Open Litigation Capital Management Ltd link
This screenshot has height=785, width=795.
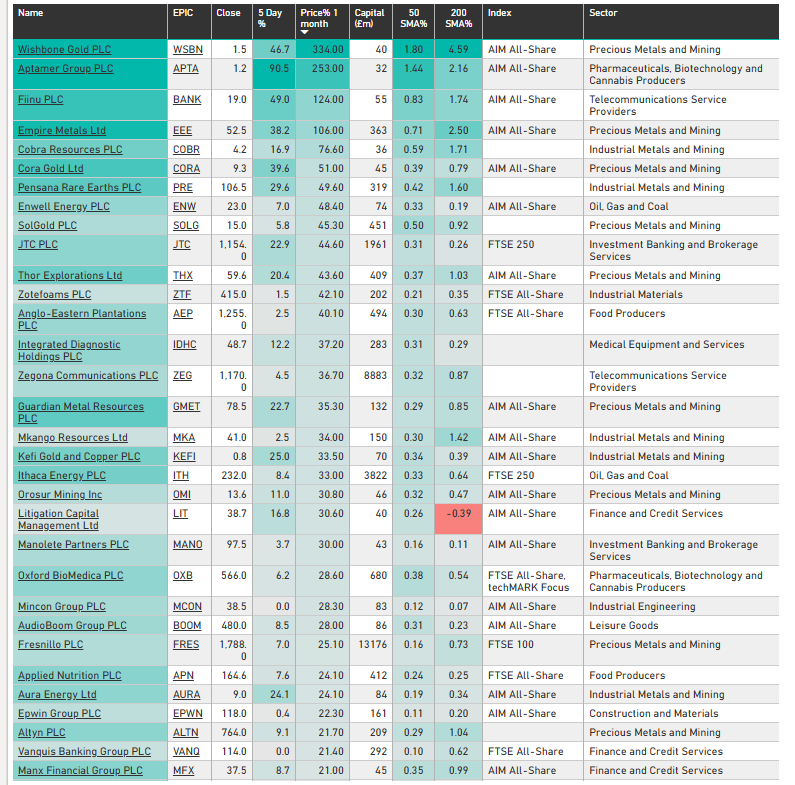pyautogui.click(x=58, y=519)
